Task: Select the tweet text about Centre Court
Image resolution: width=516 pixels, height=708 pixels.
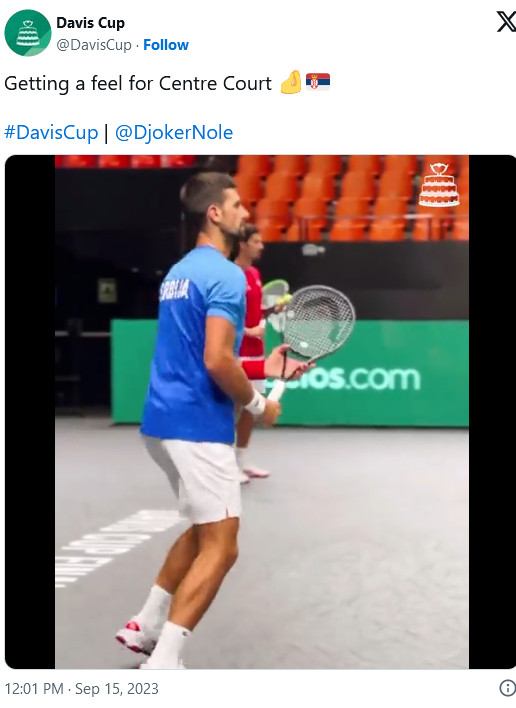Action: click(x=138, y=83)
